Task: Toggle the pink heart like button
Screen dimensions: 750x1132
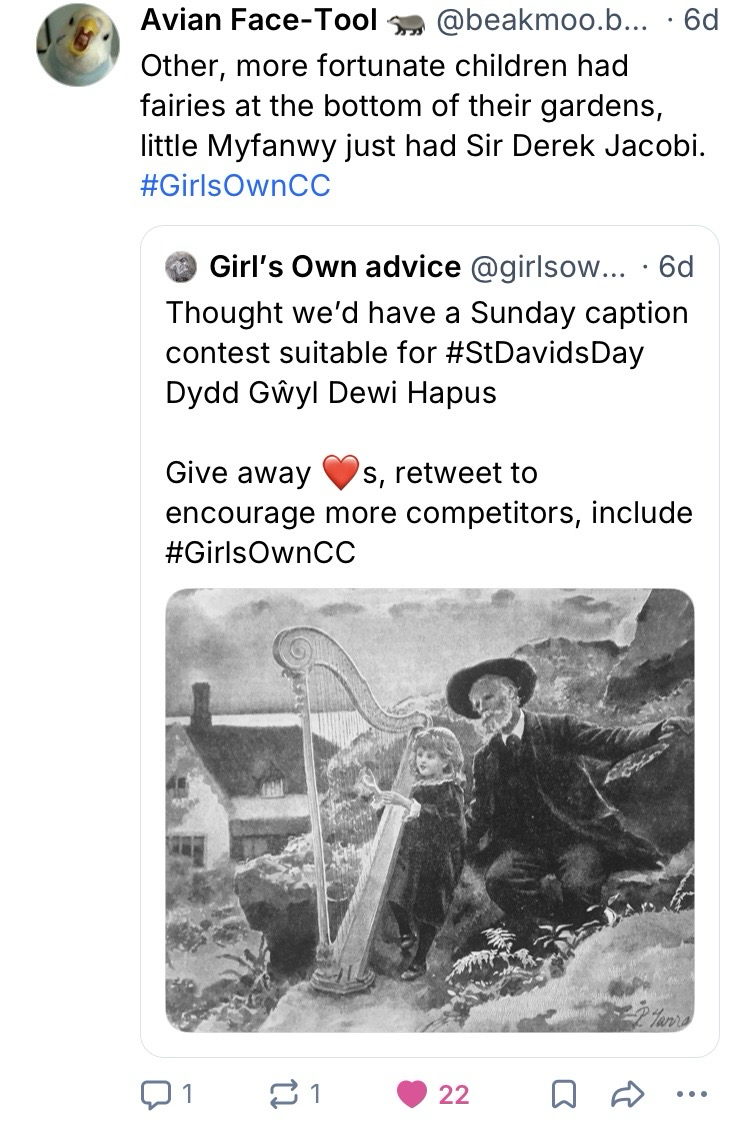Action: click(x=412, y=1094)
